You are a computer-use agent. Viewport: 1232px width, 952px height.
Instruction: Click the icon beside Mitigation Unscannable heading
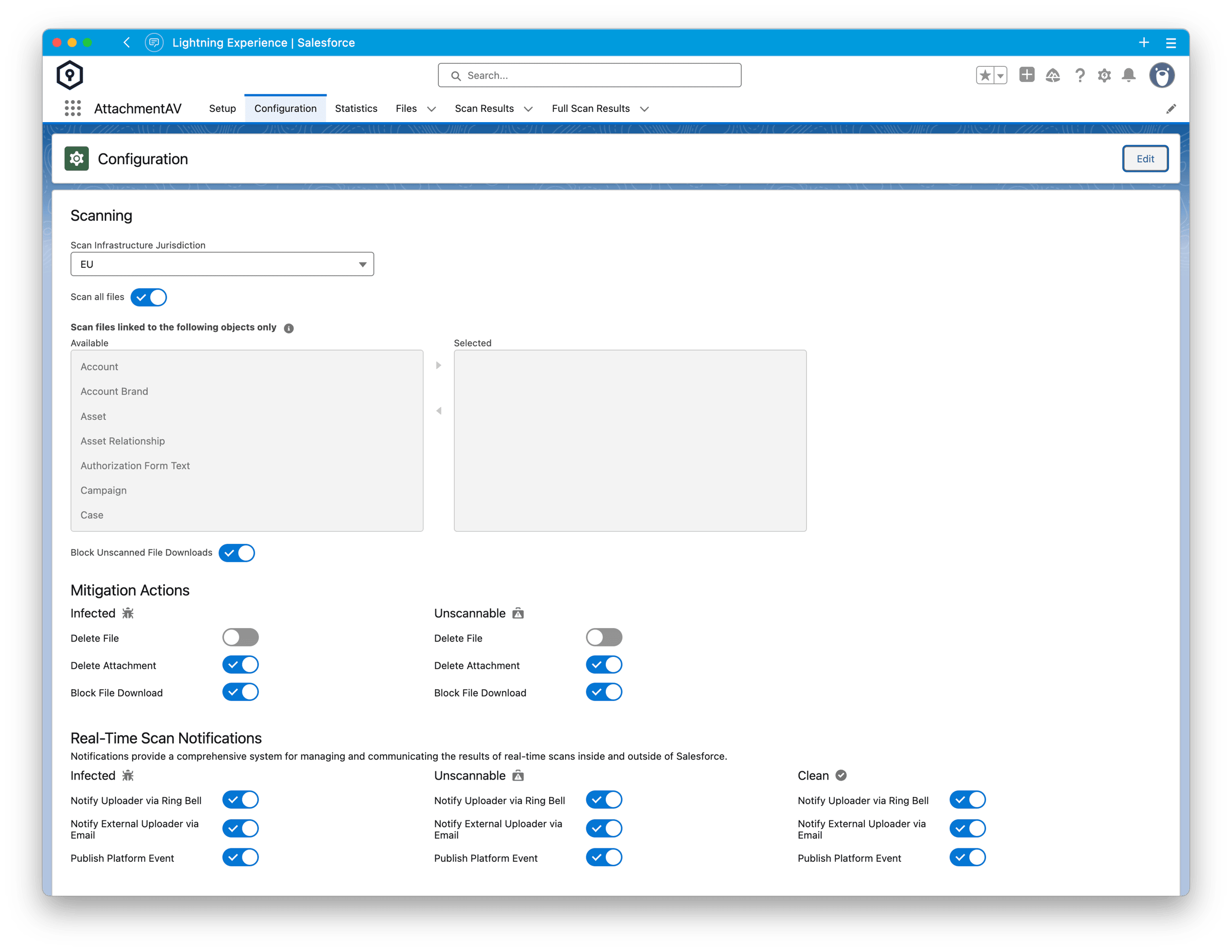pos(518,613)
